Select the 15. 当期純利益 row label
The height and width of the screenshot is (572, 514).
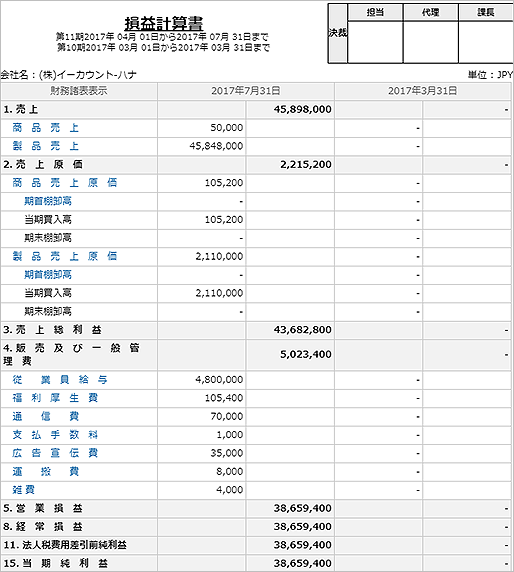click(55, 563)
